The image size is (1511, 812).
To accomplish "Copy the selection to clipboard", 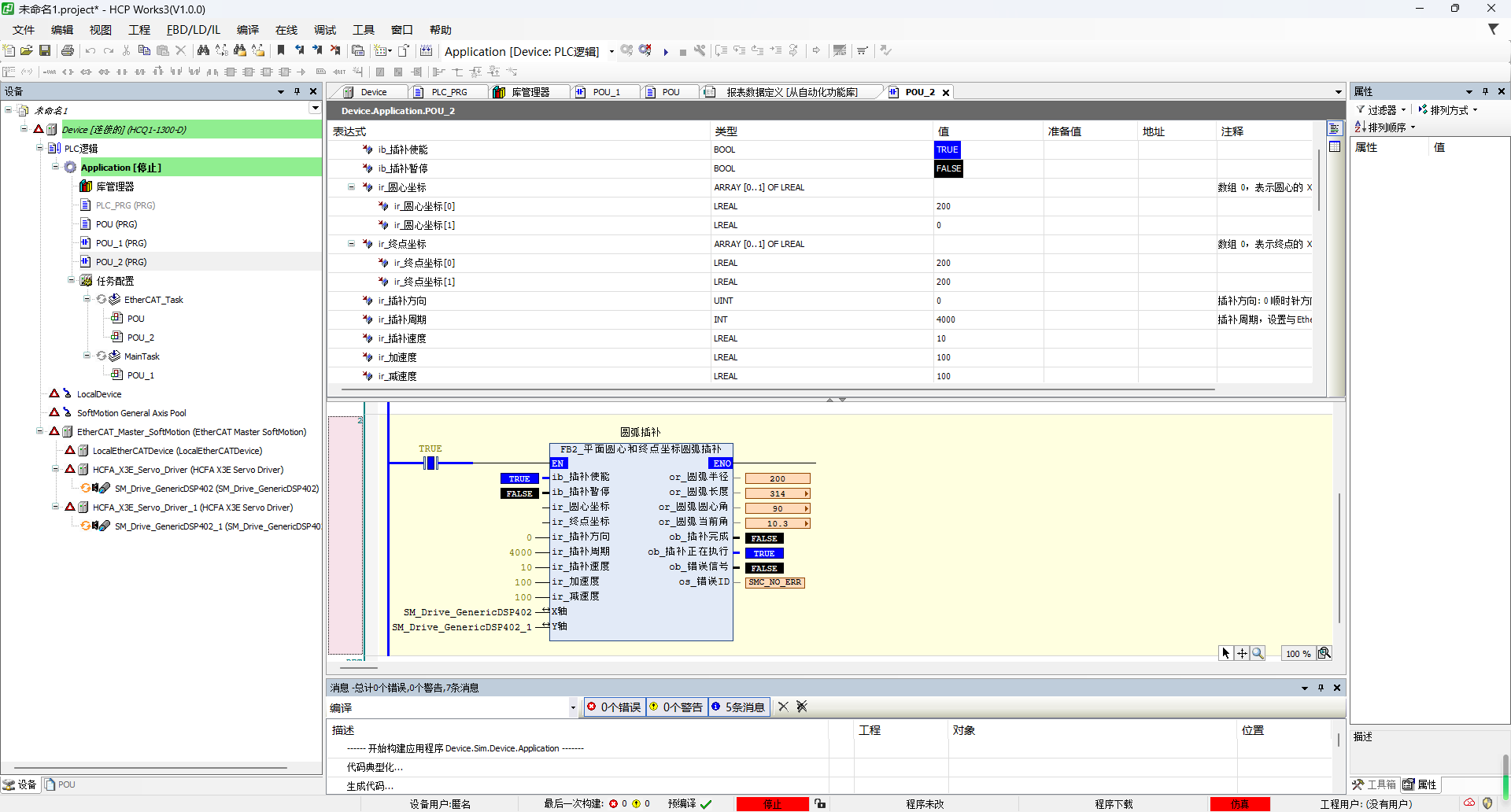I will coord(144,50).
